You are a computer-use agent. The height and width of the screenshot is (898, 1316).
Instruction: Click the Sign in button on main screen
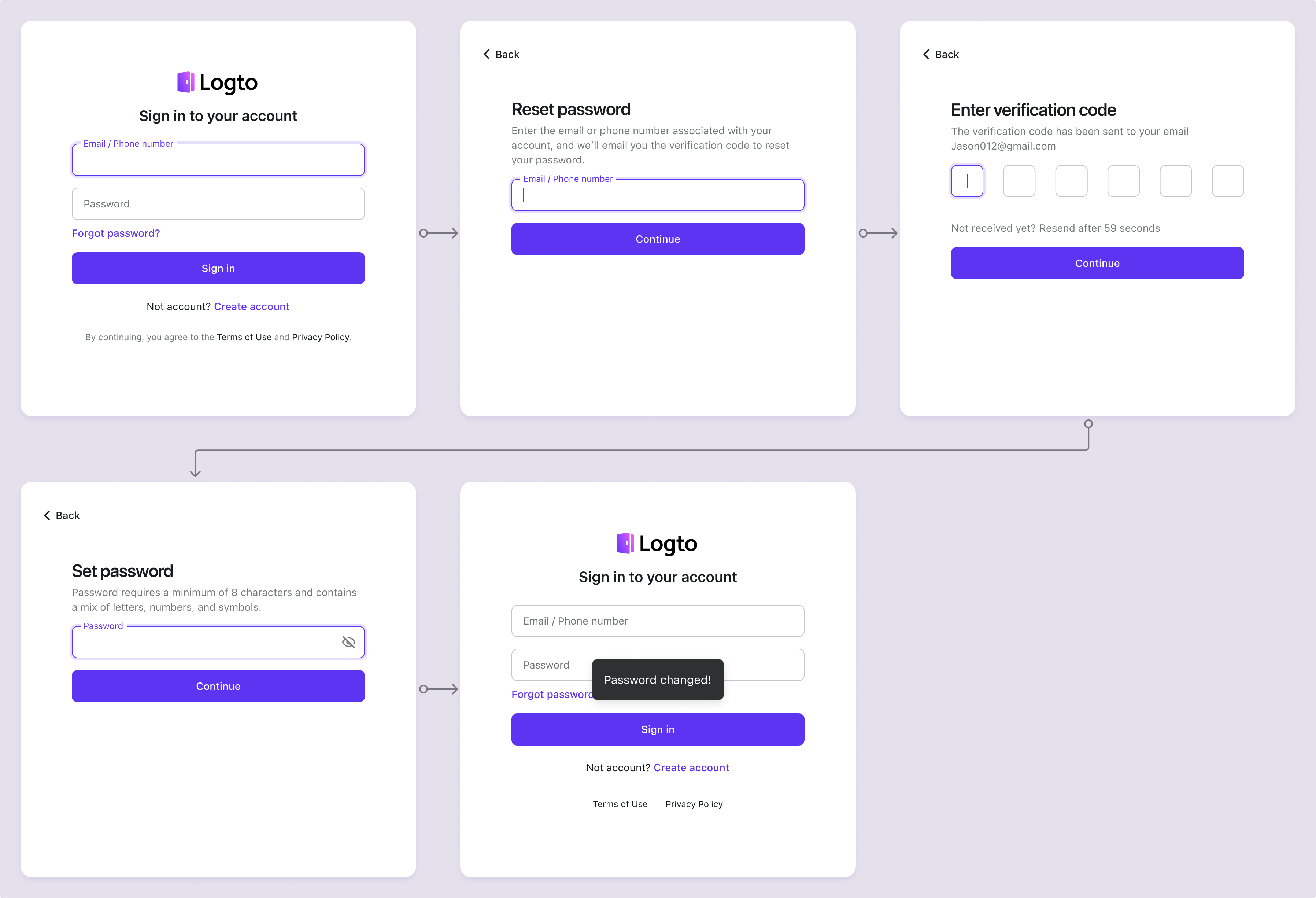(x=218, y=268)
